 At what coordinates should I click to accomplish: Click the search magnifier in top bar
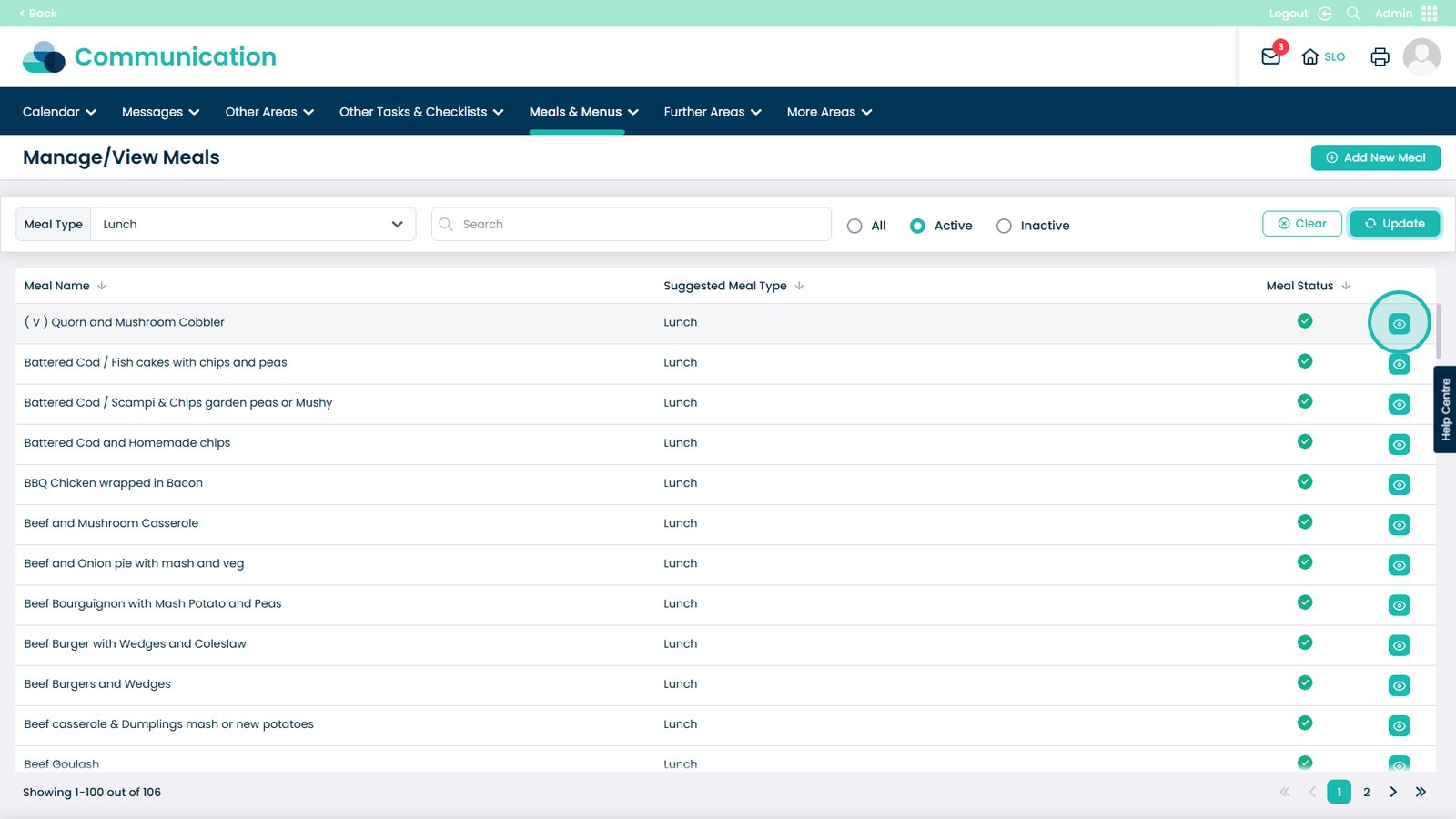click(1353, 14)
